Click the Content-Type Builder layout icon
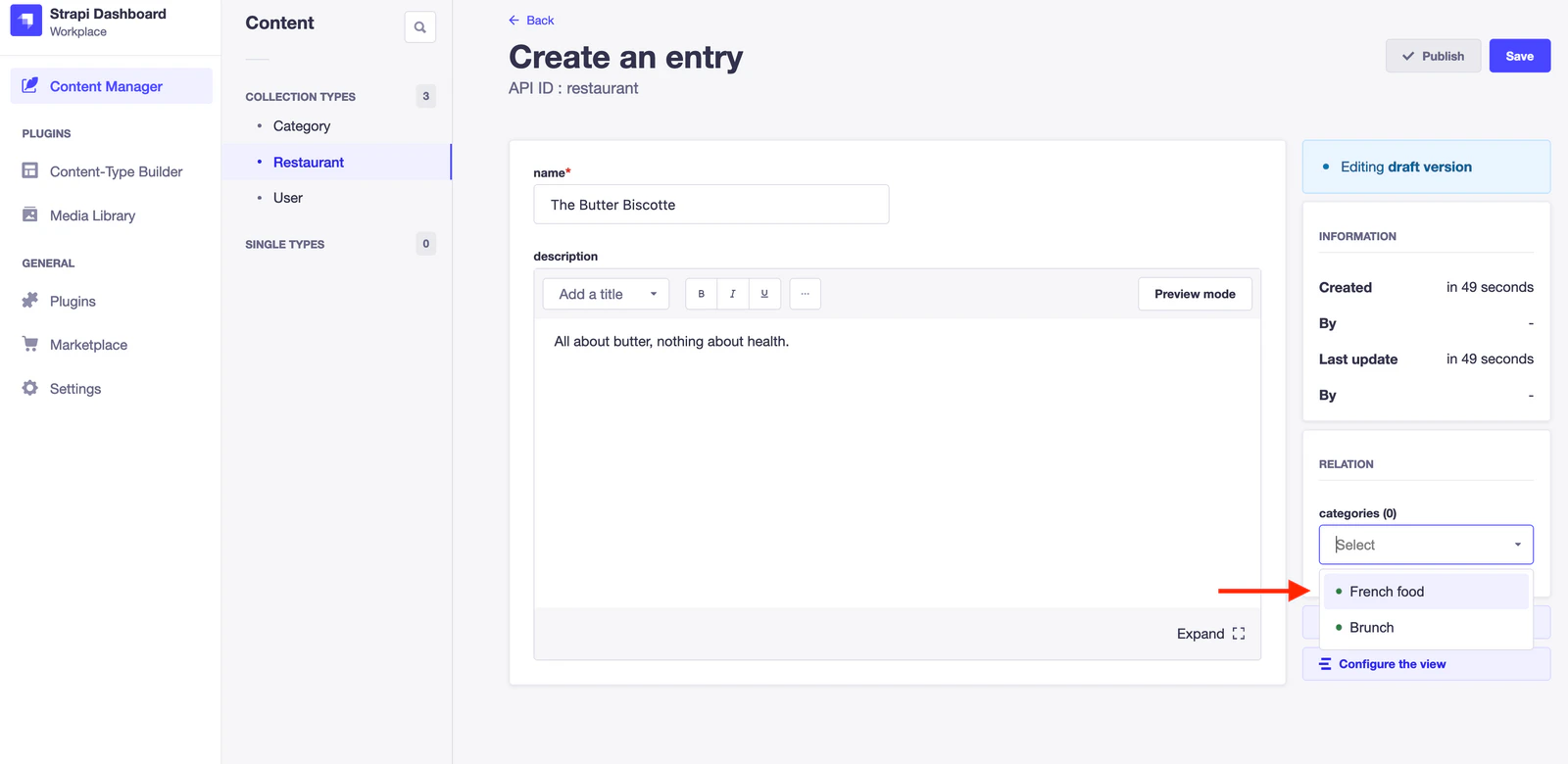Viewport: 1568px width, 764px height. pyautogui.click(x=30, y=170)
